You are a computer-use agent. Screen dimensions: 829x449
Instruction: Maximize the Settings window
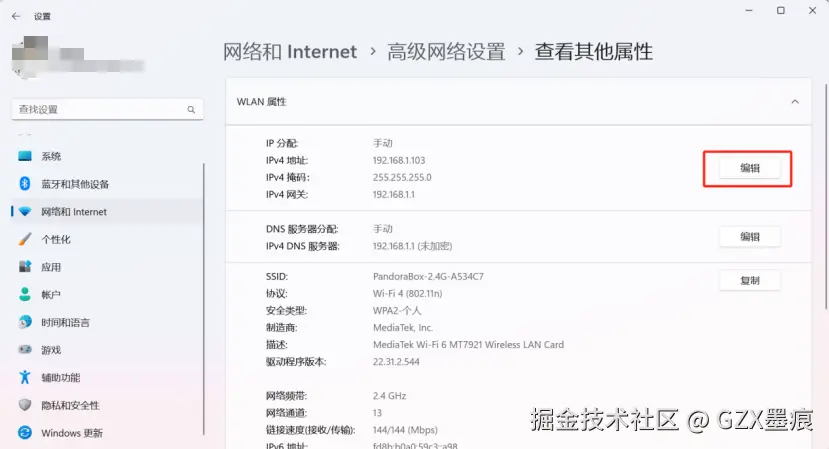(780, 11)
